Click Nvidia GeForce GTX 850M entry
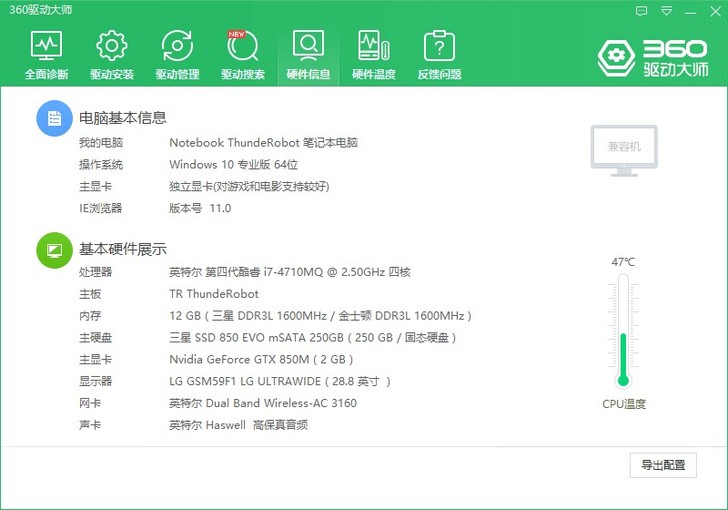The width and height of the screenshot is (728, 510). (261, 360)
